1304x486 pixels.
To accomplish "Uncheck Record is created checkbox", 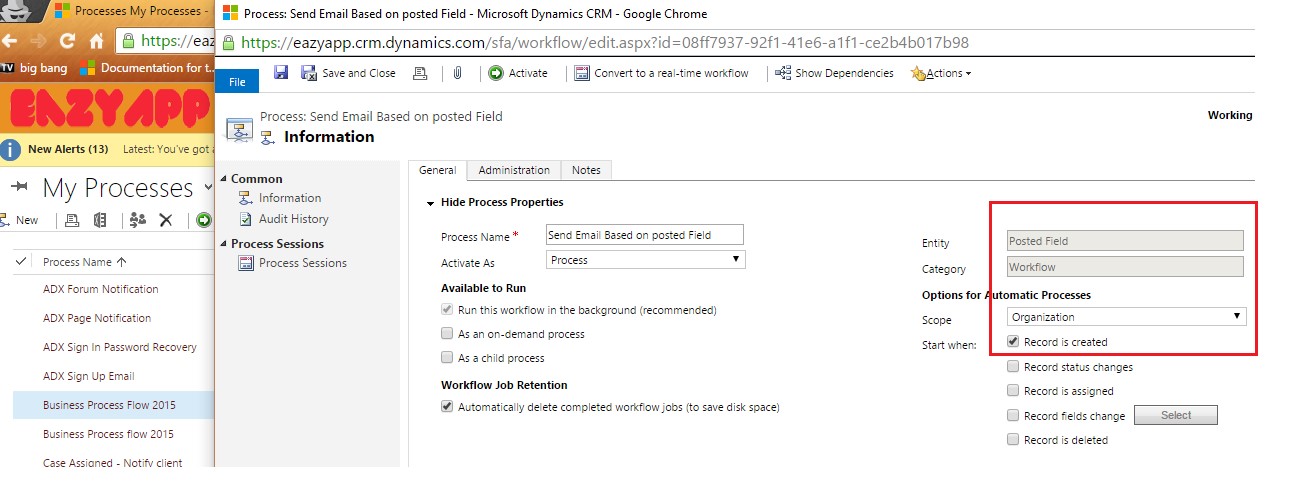I will coord(1014,342).
